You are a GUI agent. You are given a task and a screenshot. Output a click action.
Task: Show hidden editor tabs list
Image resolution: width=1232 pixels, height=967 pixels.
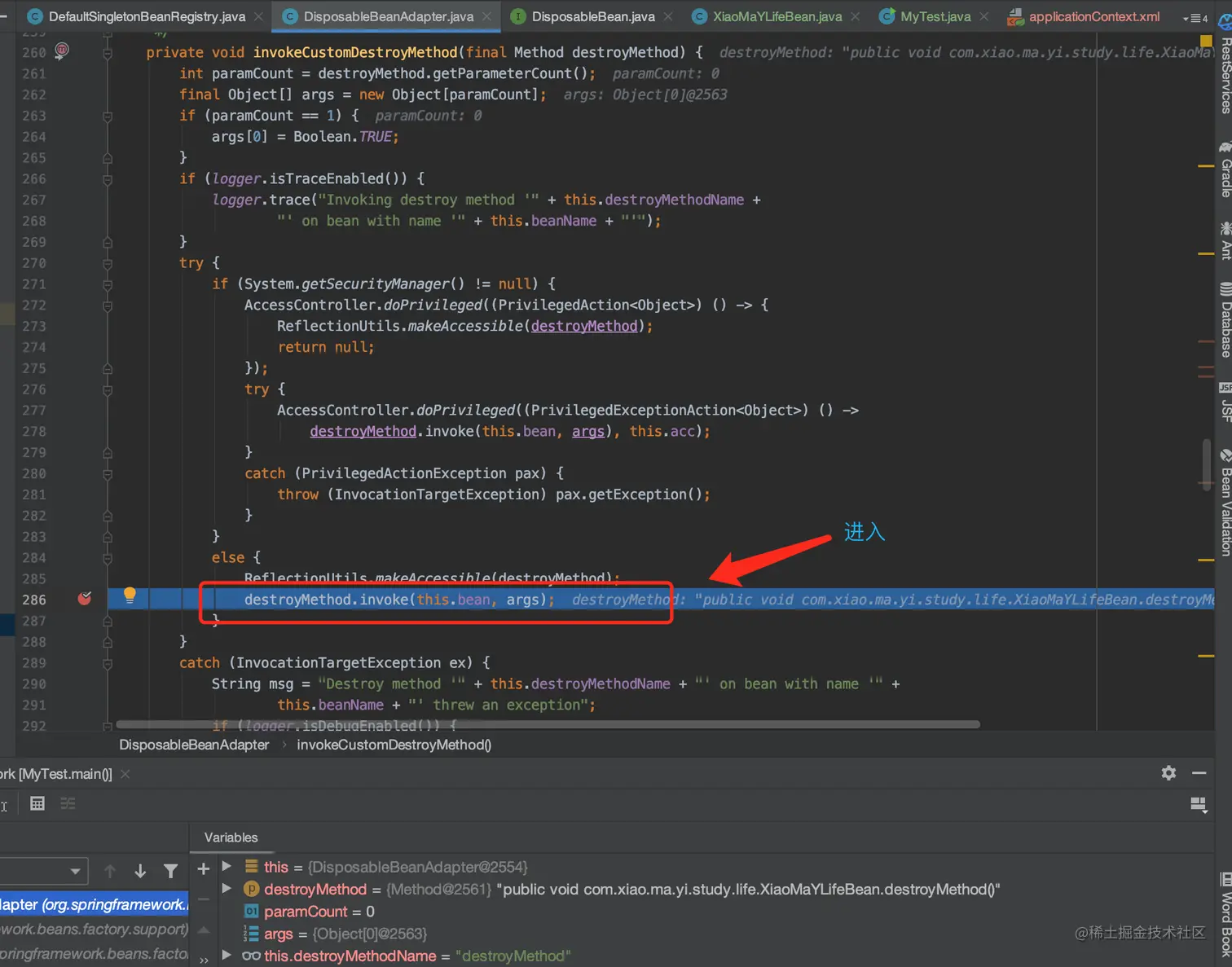click(x=1195, y=17)
